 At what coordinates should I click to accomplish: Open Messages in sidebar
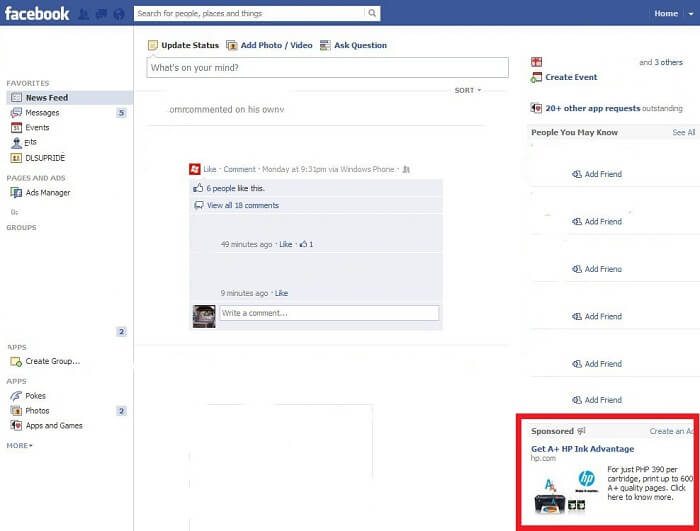(42, 113)
